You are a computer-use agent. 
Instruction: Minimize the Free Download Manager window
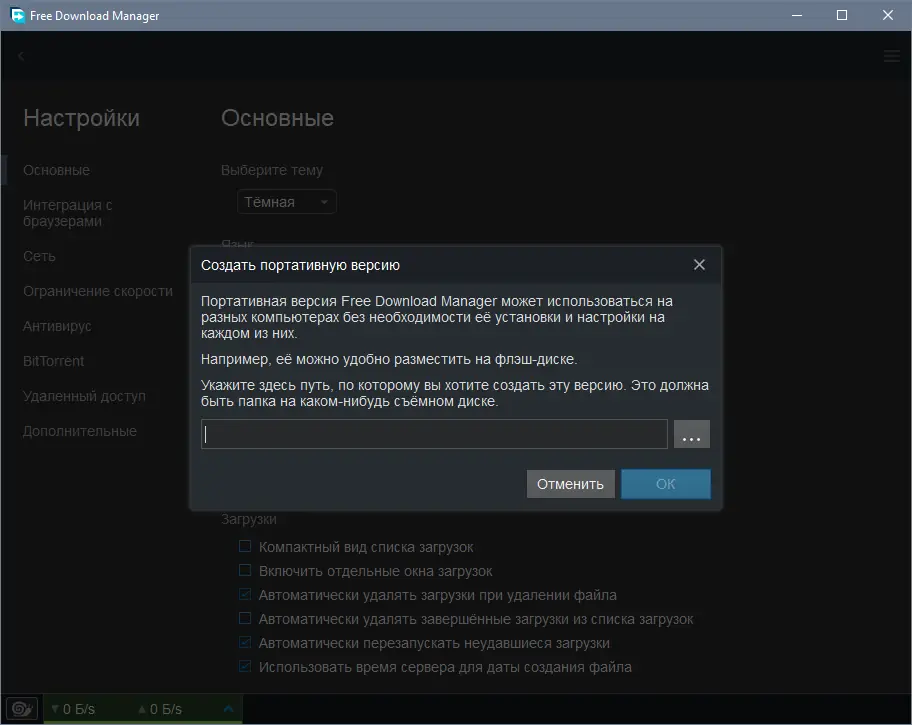tap(797, 15)
